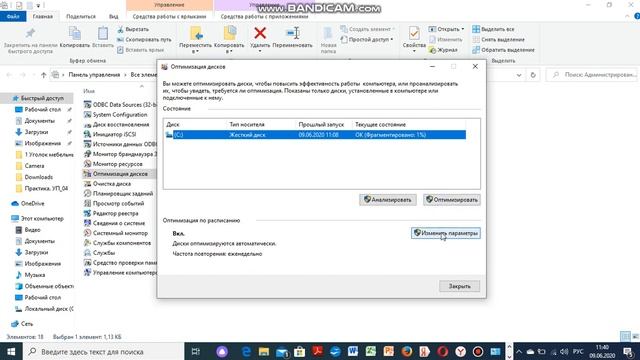Screen dimensions: 640x360
Task: Open the Microsoft Store taskbar icon
Action: pos(299,351)
